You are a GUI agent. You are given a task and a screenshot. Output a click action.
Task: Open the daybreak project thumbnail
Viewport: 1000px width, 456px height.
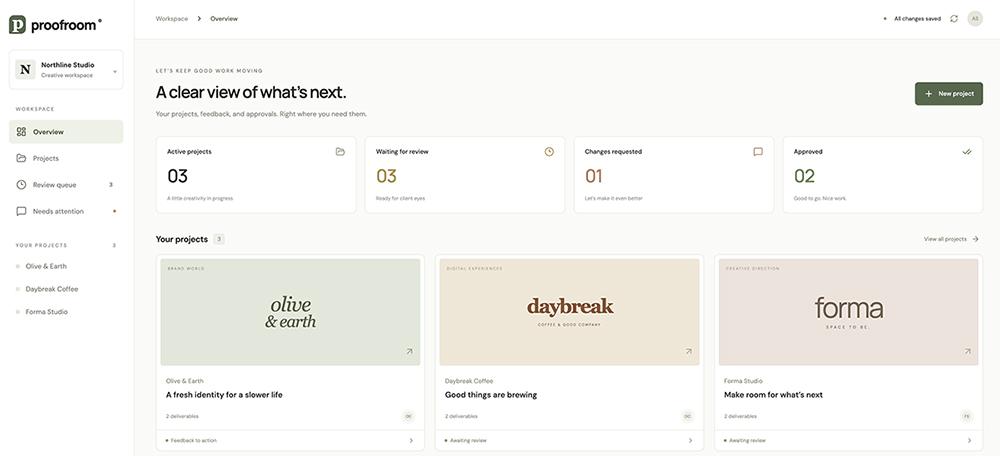(x=570, y=312)
